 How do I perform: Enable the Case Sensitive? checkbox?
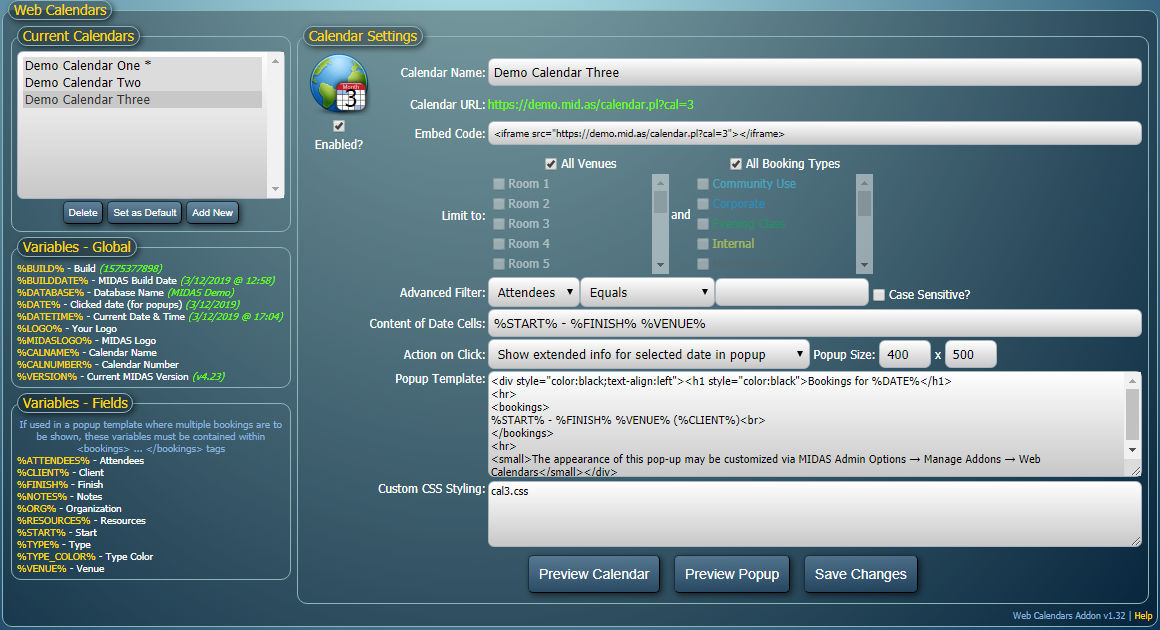[879, 295]
